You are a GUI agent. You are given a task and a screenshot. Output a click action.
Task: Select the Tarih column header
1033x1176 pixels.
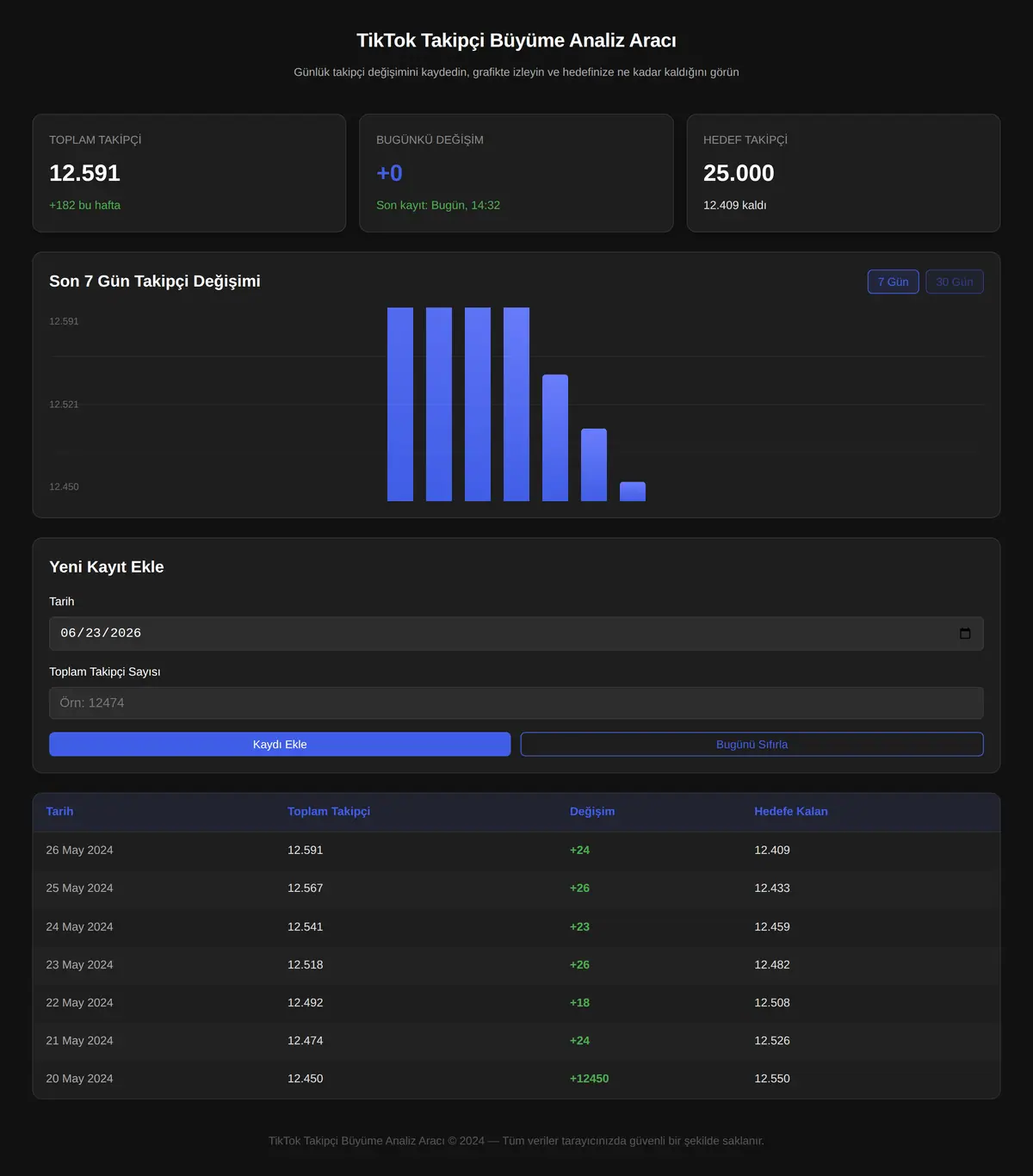click(59, 812)
